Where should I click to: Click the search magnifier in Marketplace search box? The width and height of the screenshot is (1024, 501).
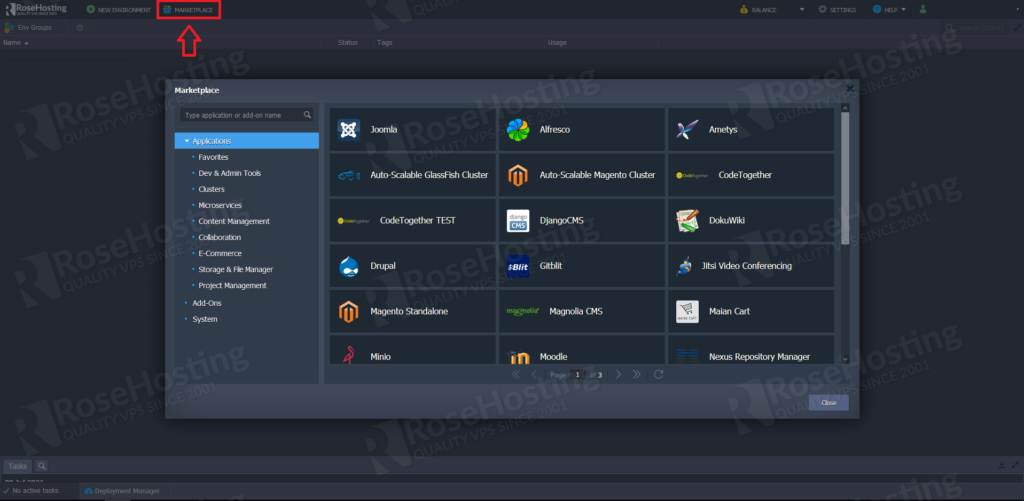(x=307, y=115)
